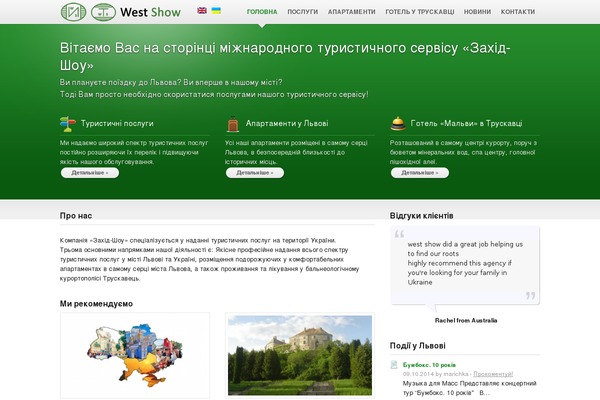600x400 pixels.
Task: Click Детальніше under Туристичні послуги
Action: pos(90,173)
